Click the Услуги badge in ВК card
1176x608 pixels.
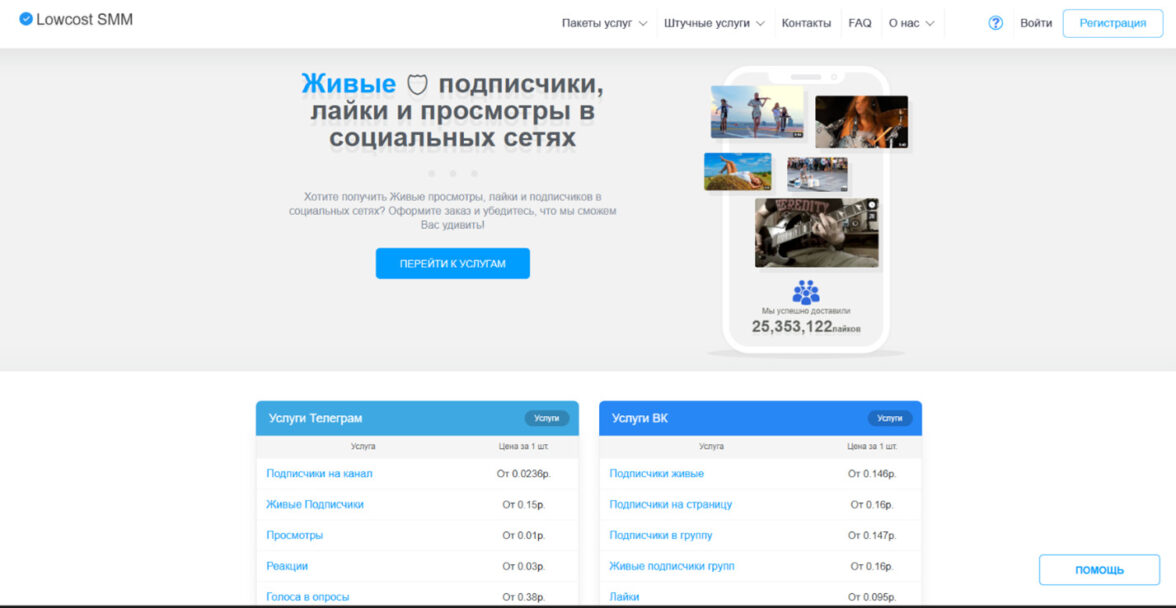[890, 418]
